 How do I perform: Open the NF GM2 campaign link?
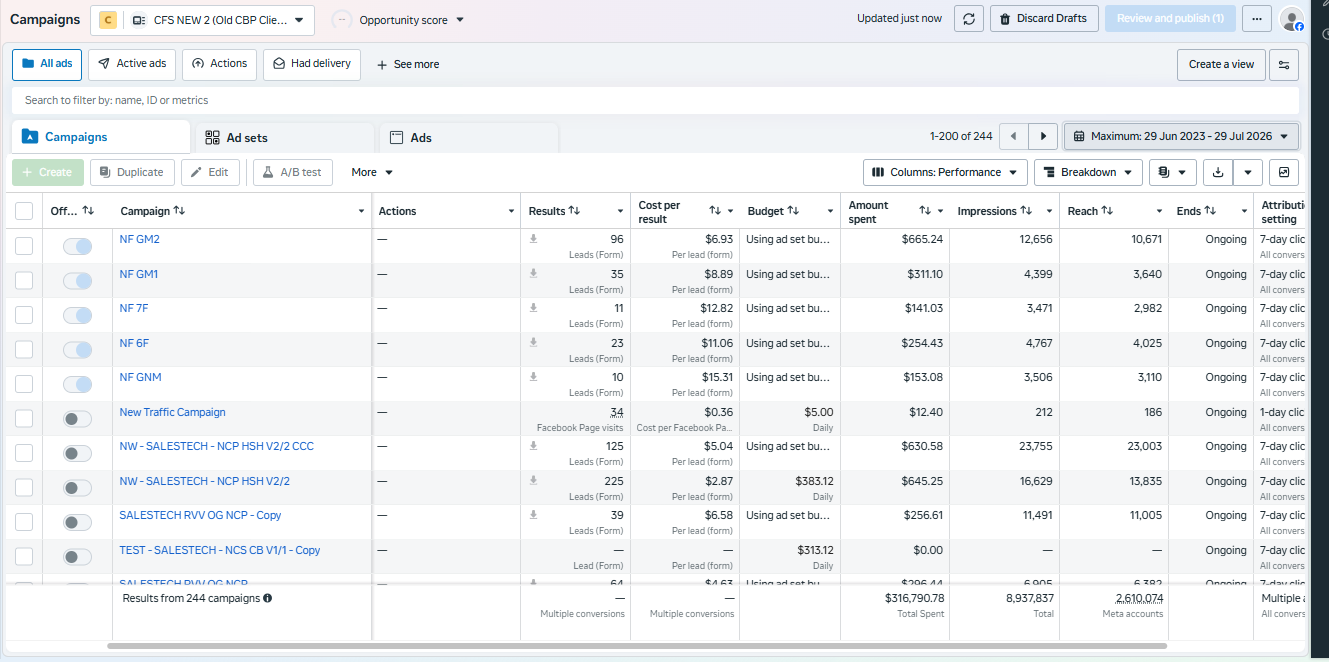pyautogui.click(x=140, y=239)
